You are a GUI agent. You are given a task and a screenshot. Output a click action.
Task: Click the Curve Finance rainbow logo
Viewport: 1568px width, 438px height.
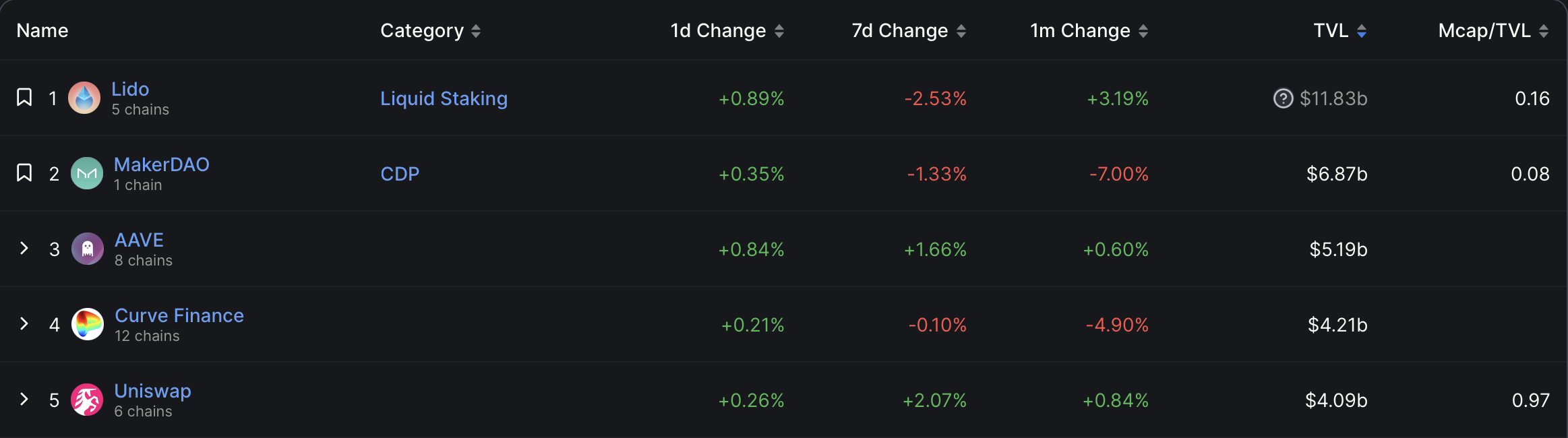click(x=88, y=325)
